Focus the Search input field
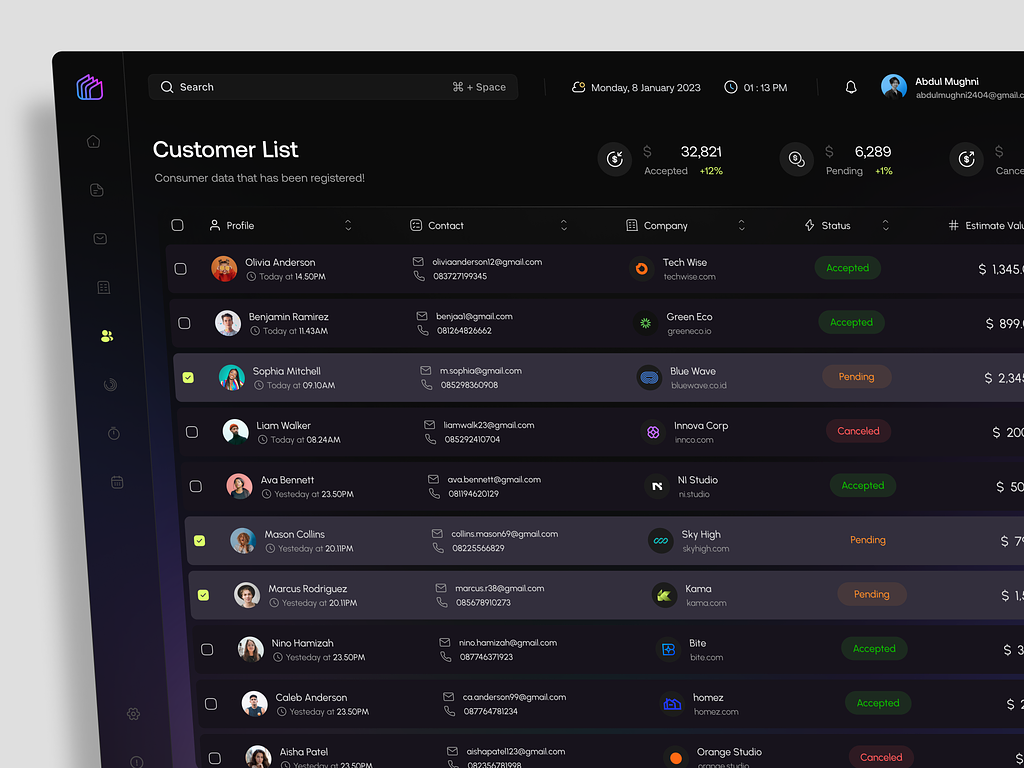 point(333,87)
